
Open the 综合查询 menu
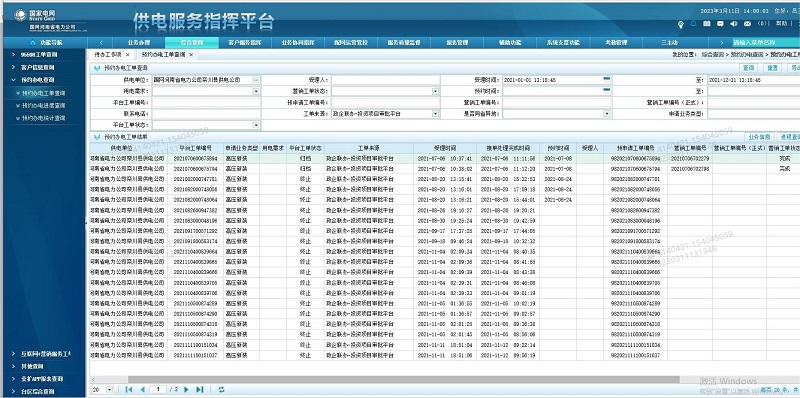(192, 43)
